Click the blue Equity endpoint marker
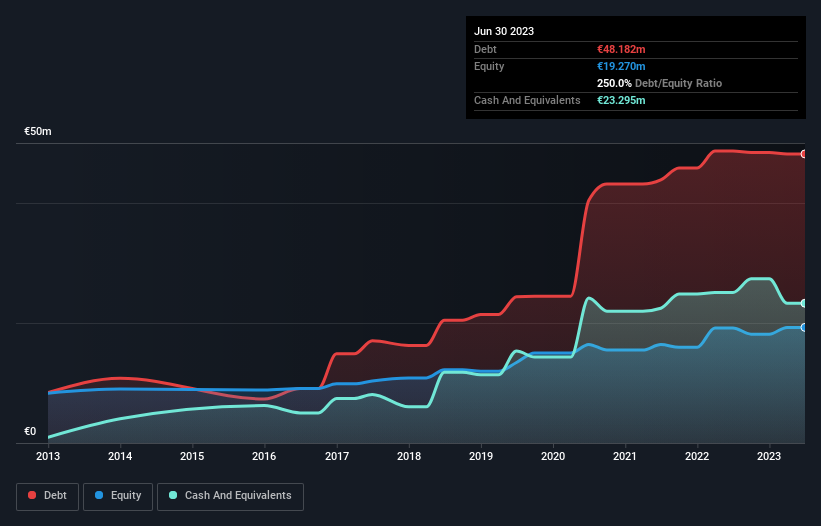This screenshot has width=821, height=526. [x=804, y=327]
